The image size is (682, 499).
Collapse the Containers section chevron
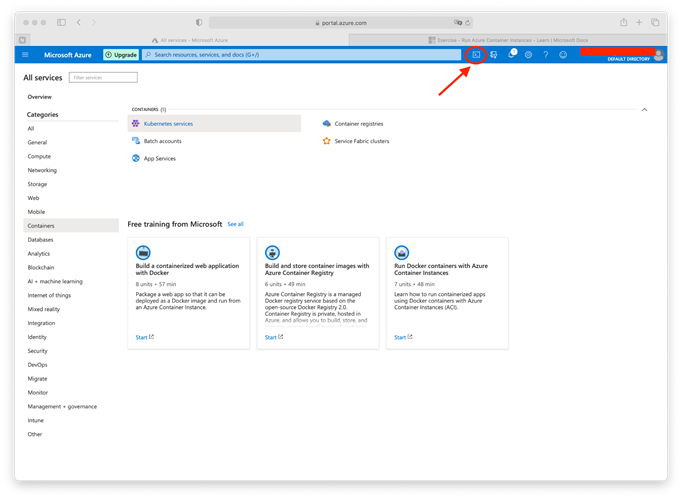644,110
